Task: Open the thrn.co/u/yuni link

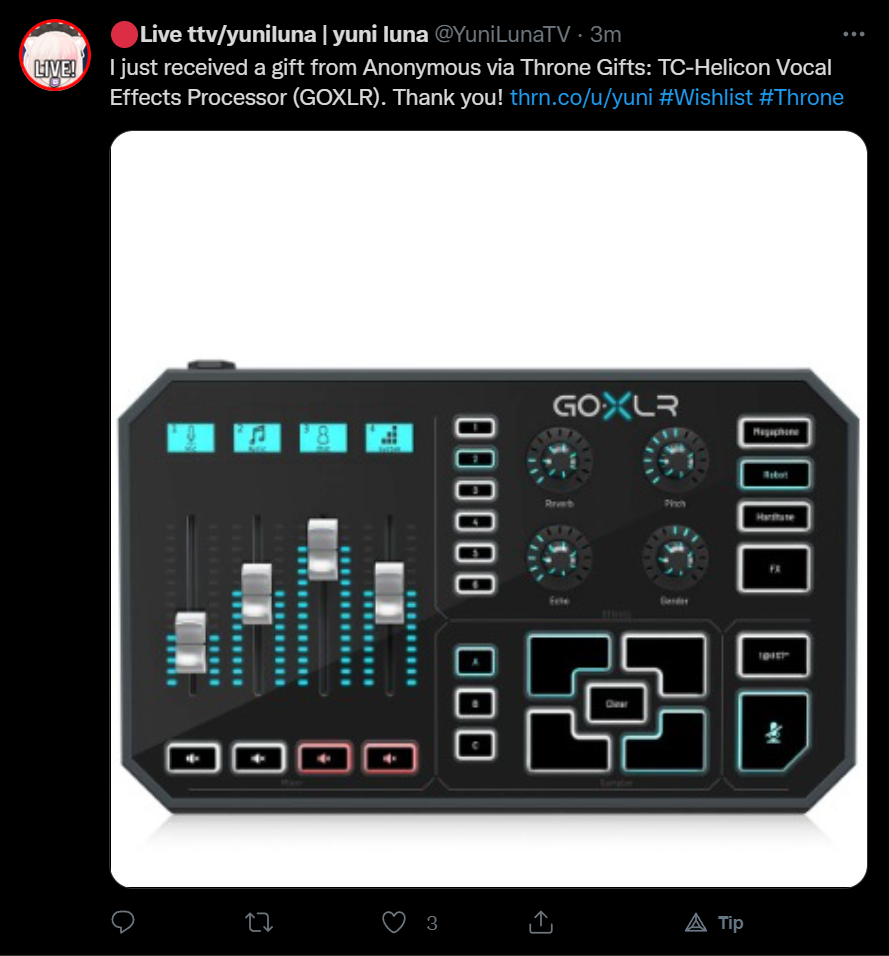Action: (581, 98)
